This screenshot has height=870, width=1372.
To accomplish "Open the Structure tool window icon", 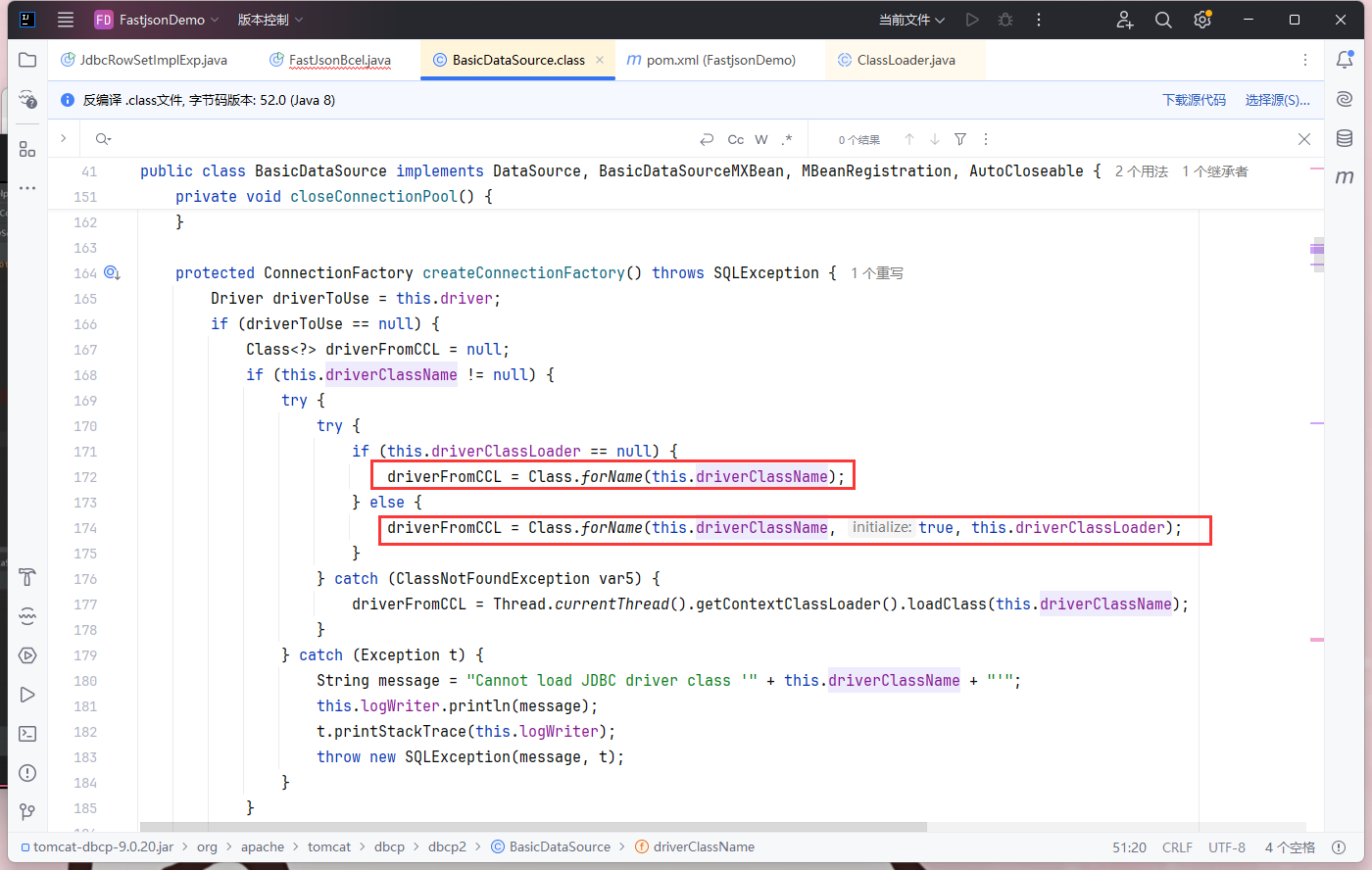I will 27,149.
